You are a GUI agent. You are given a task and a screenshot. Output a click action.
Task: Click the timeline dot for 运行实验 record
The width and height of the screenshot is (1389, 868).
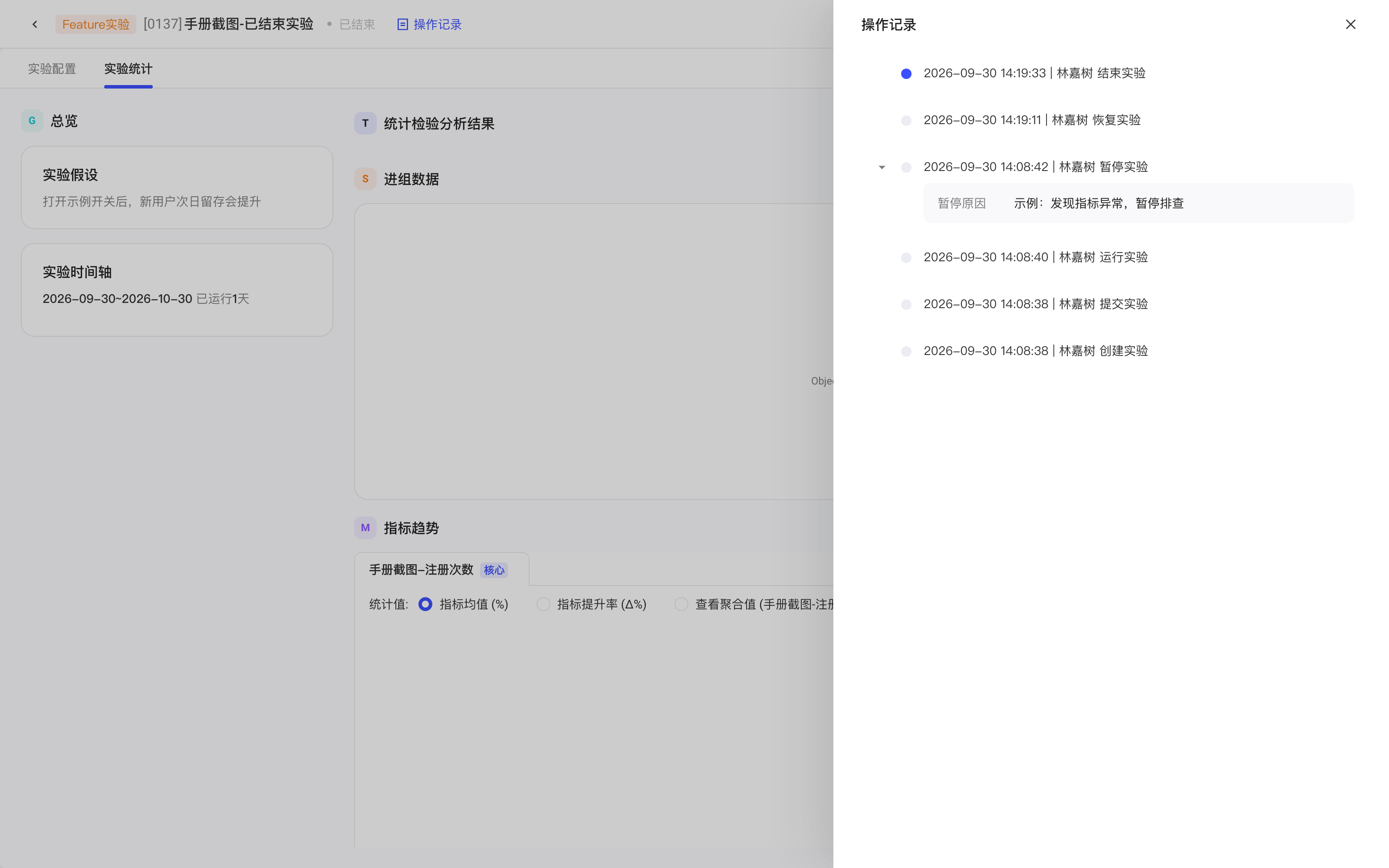[x=906, y=258]
